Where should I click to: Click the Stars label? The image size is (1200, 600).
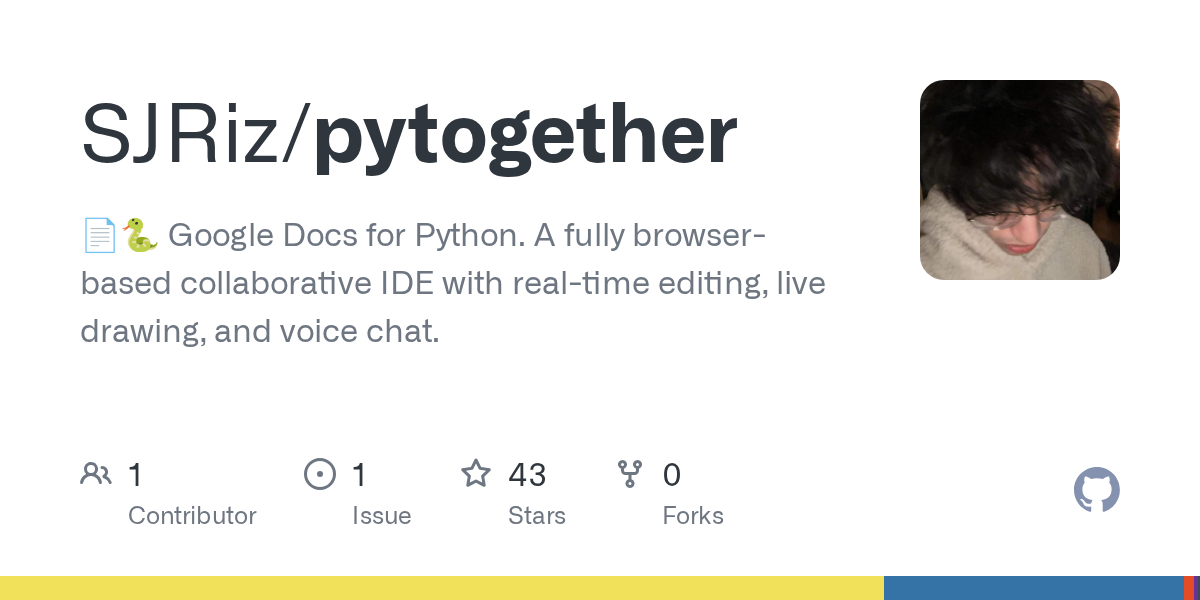tap(537, 516)
